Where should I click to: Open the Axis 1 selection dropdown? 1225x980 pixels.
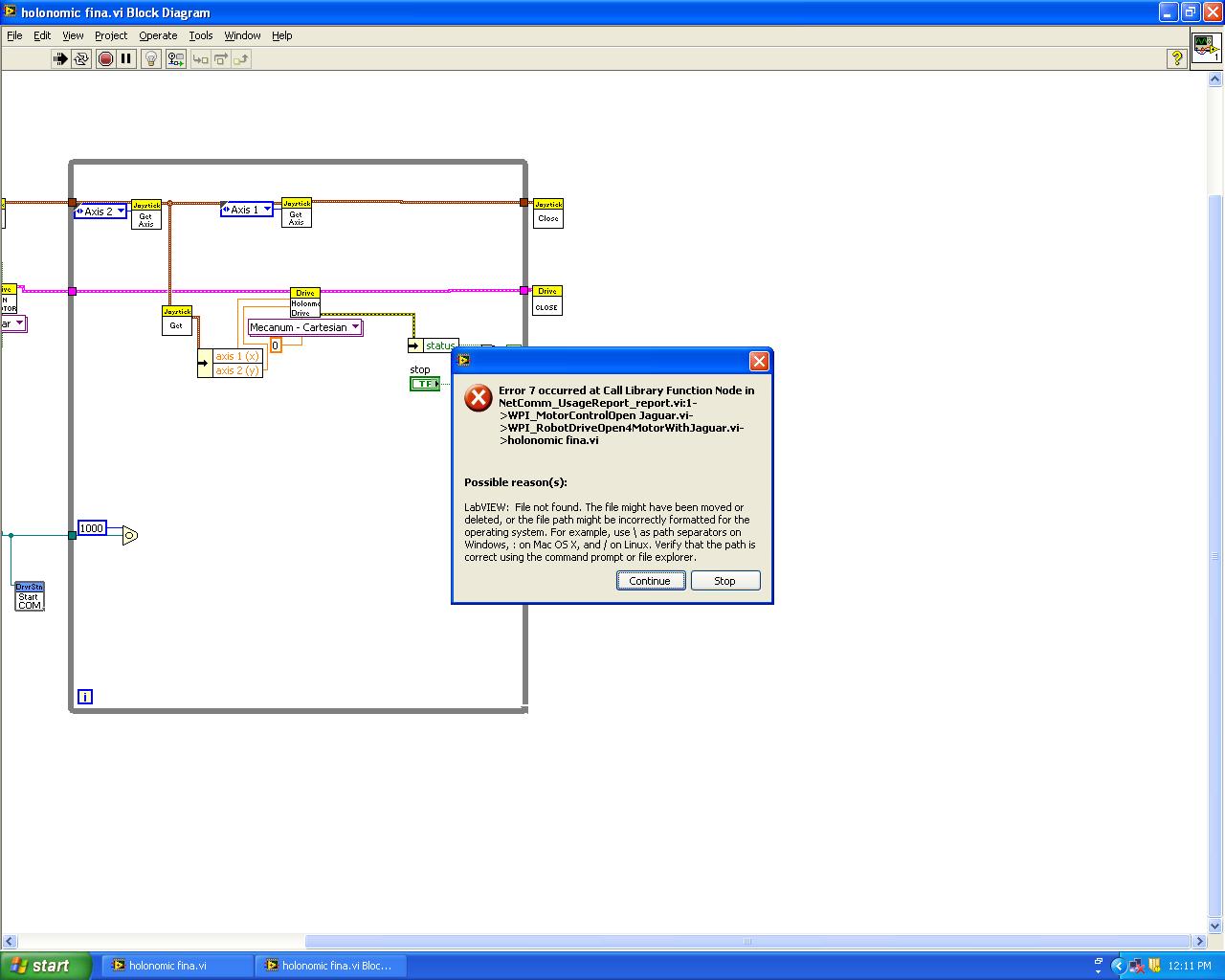246,209
